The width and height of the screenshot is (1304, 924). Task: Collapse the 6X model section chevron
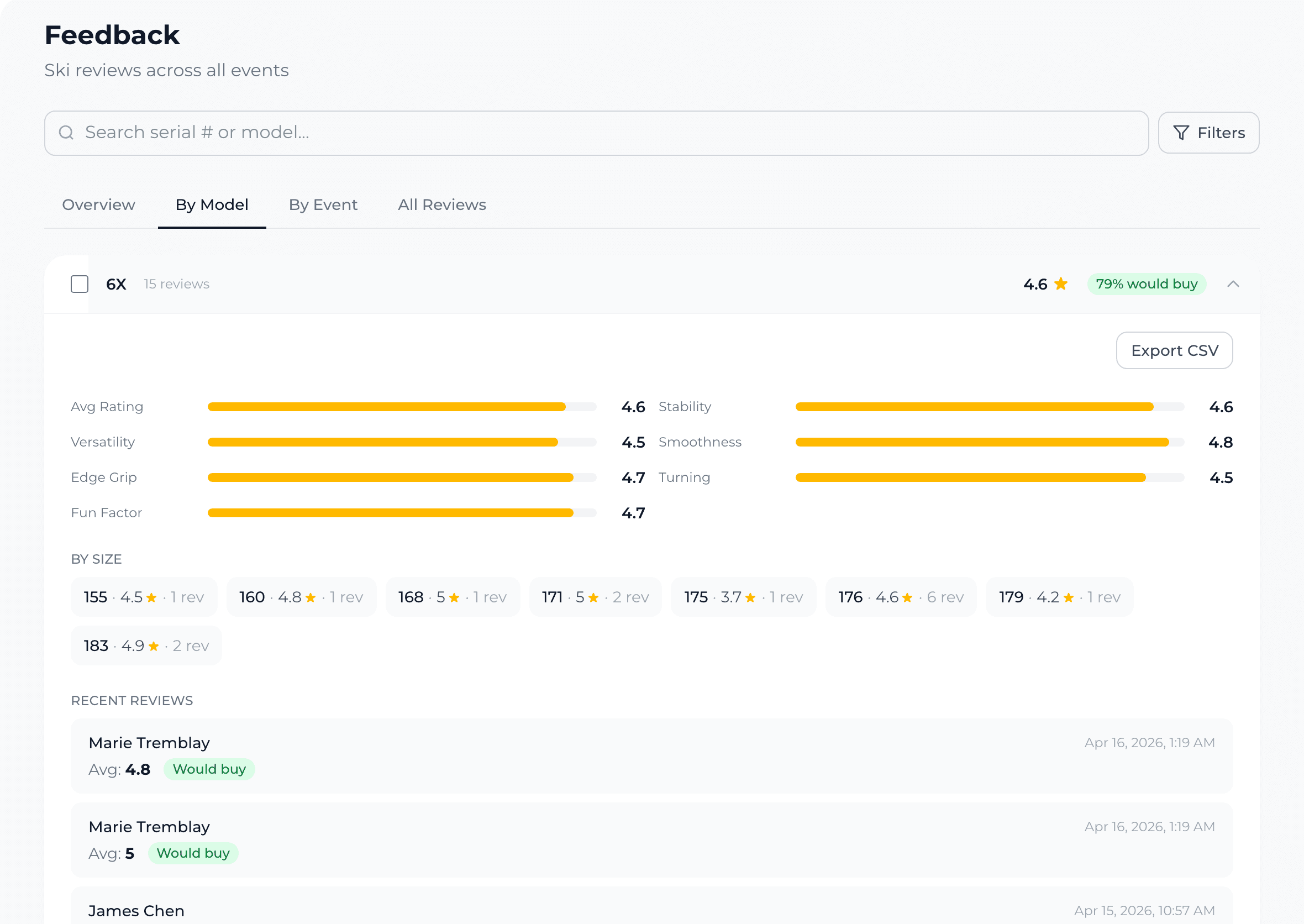(1233, 284)
